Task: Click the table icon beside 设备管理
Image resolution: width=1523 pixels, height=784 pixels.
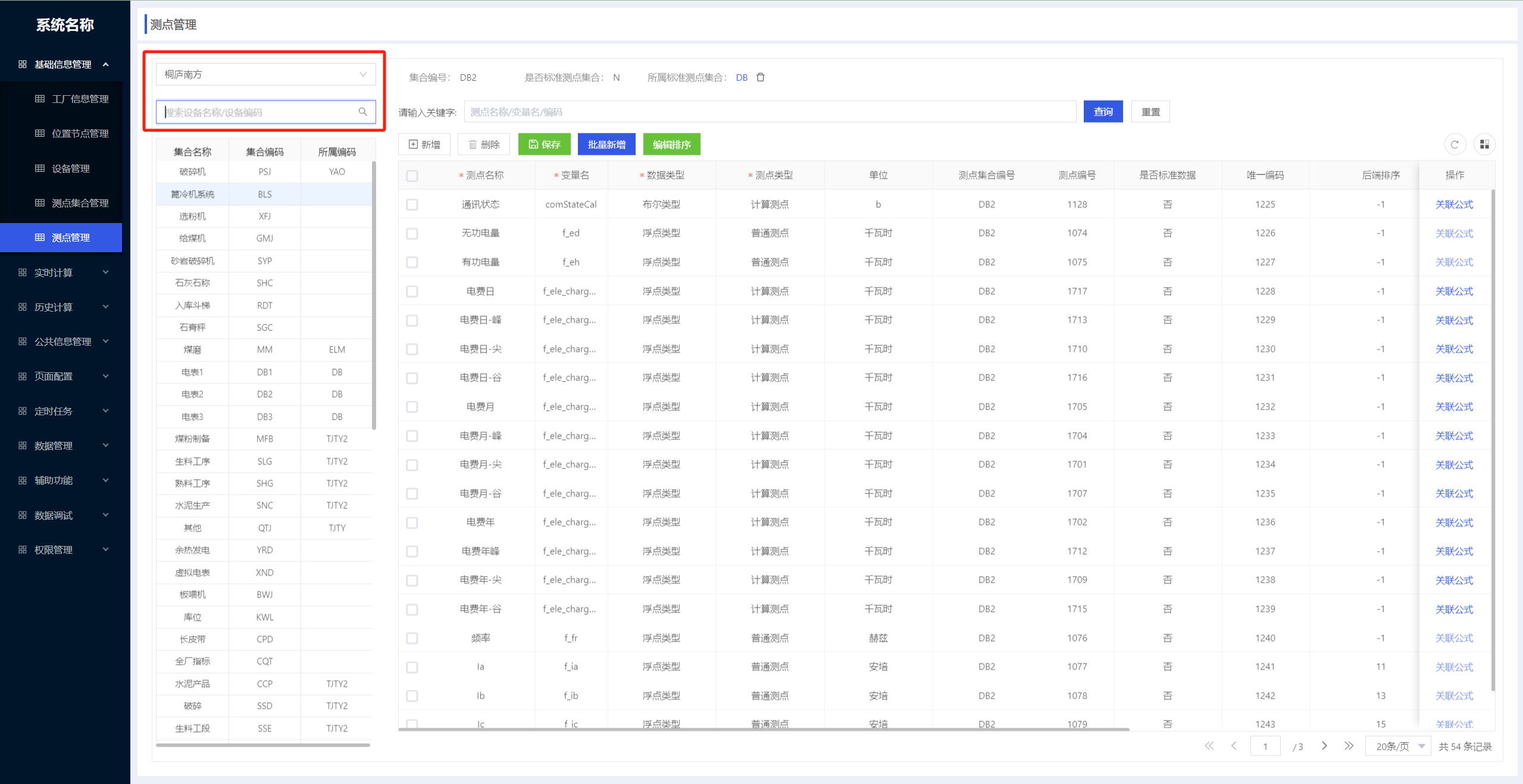Action: coord(40,168)
